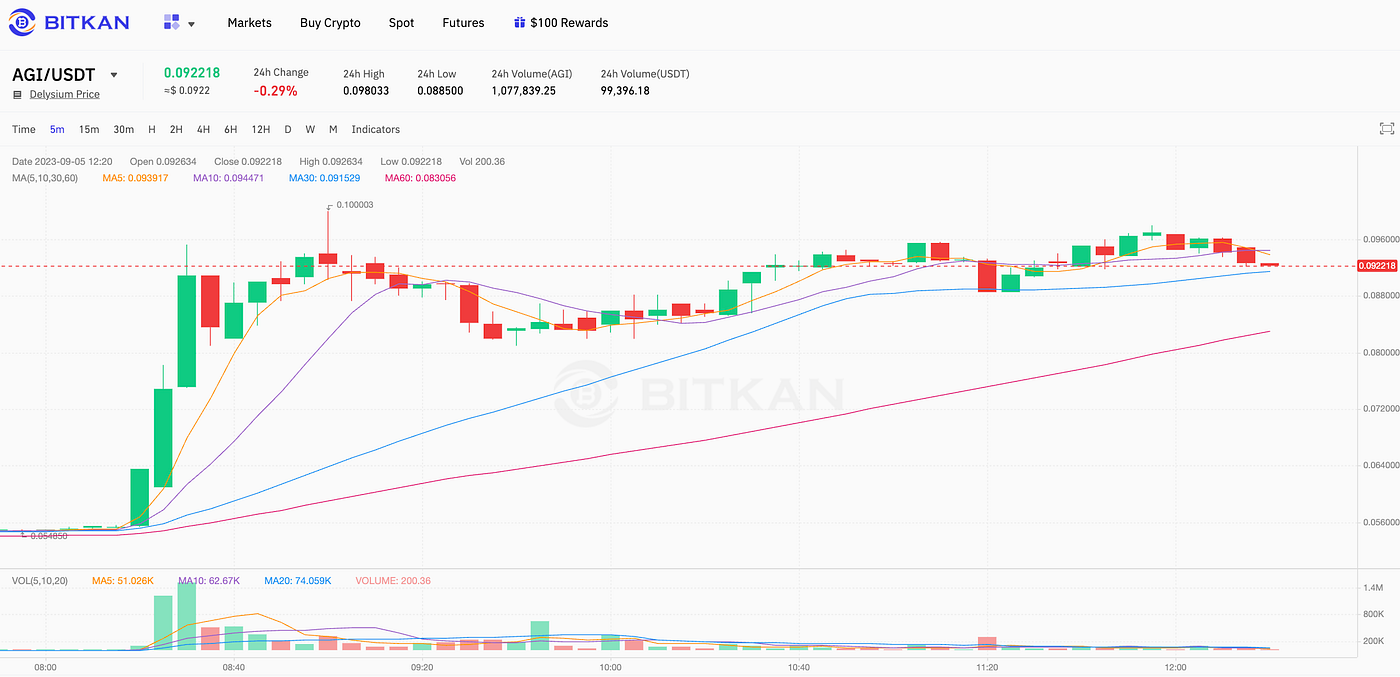Screen dimensions: 1400x677
Task: Open the apps grid icon in header
Action: [172, 22]
